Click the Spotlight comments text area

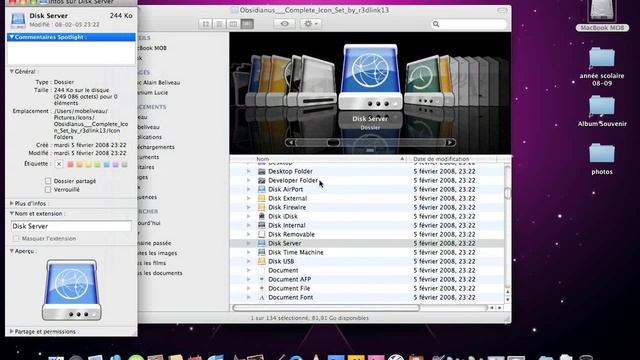[71, 53]
